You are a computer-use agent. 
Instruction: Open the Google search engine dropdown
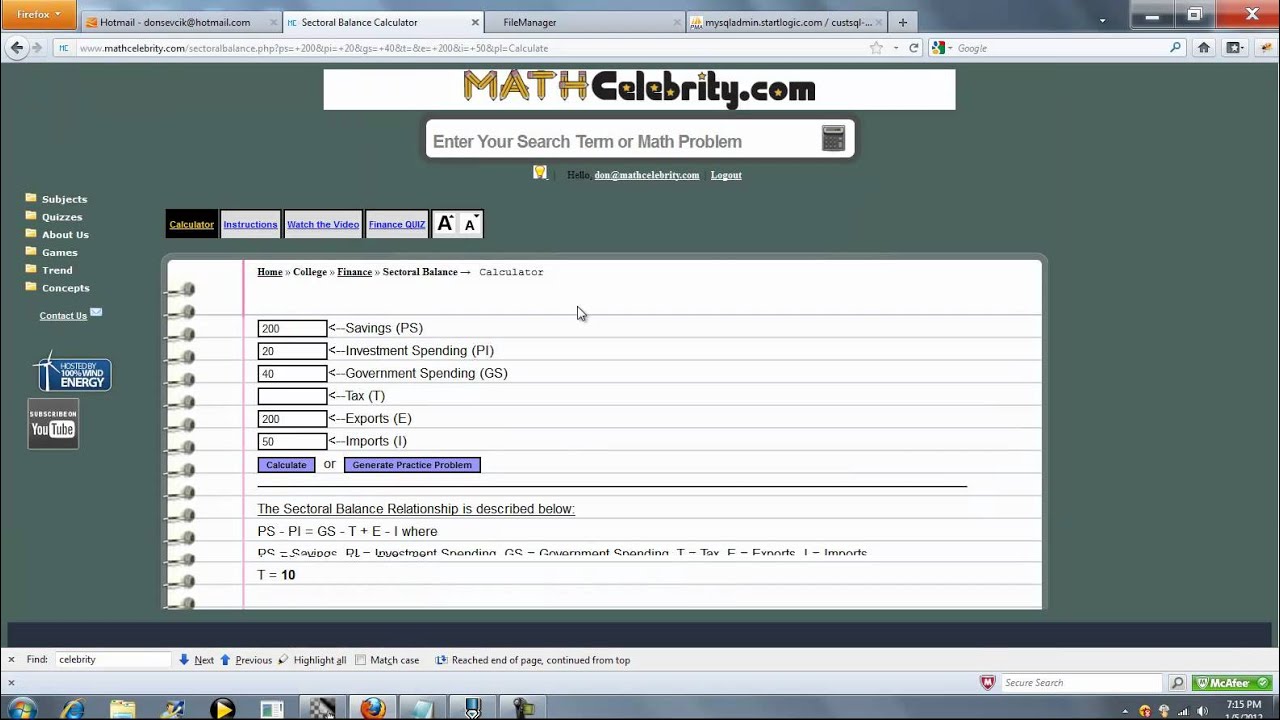coord(940,48)
